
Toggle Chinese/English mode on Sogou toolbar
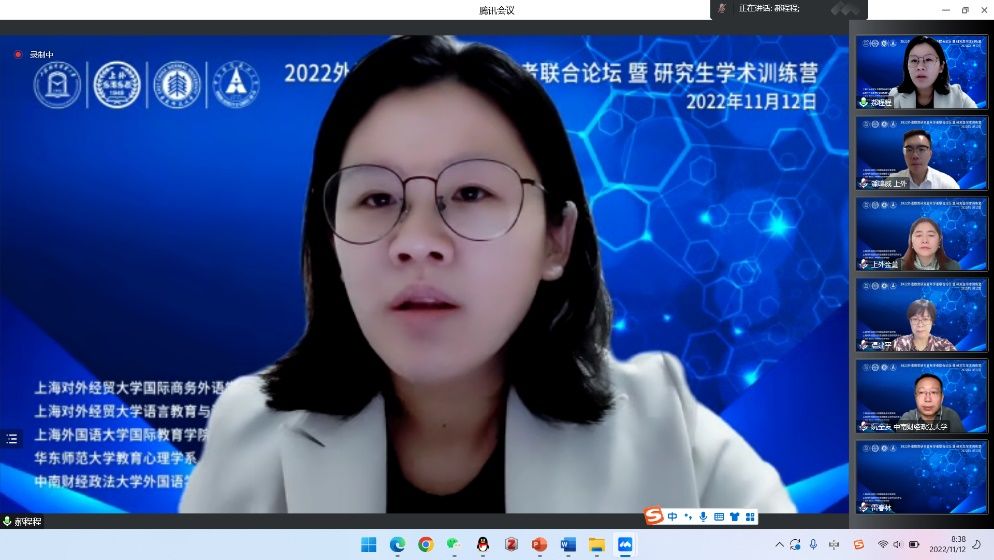pyautogui.click(x=673, y=516)
